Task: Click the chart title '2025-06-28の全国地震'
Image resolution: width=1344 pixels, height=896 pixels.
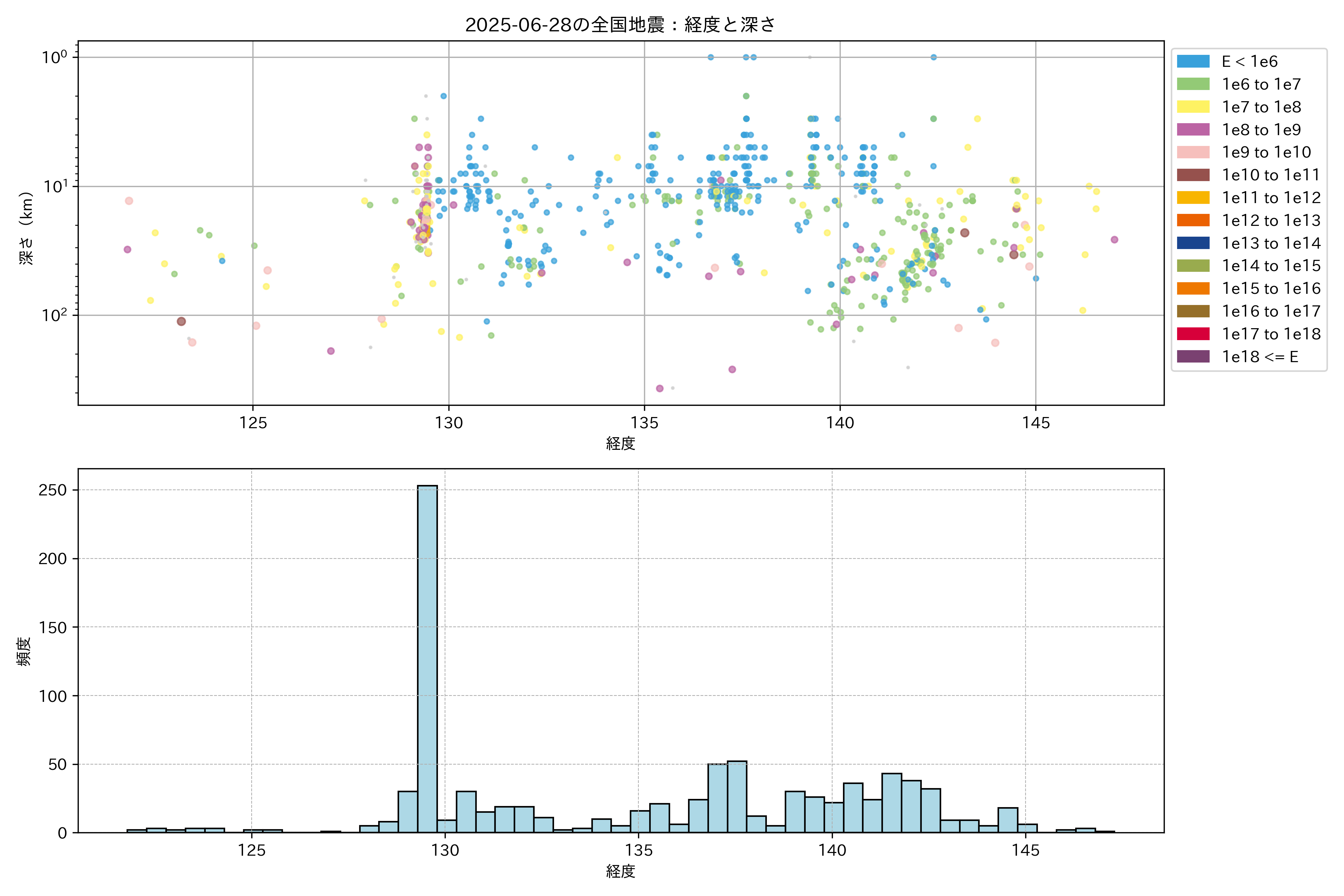Action: [620, 25]
